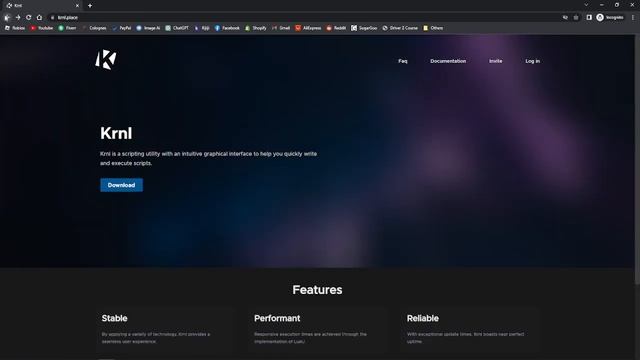The image size is (640, 360).
Task: Open the Documentation navigation link
Action: pyautogui.click(x=448, y=61)
